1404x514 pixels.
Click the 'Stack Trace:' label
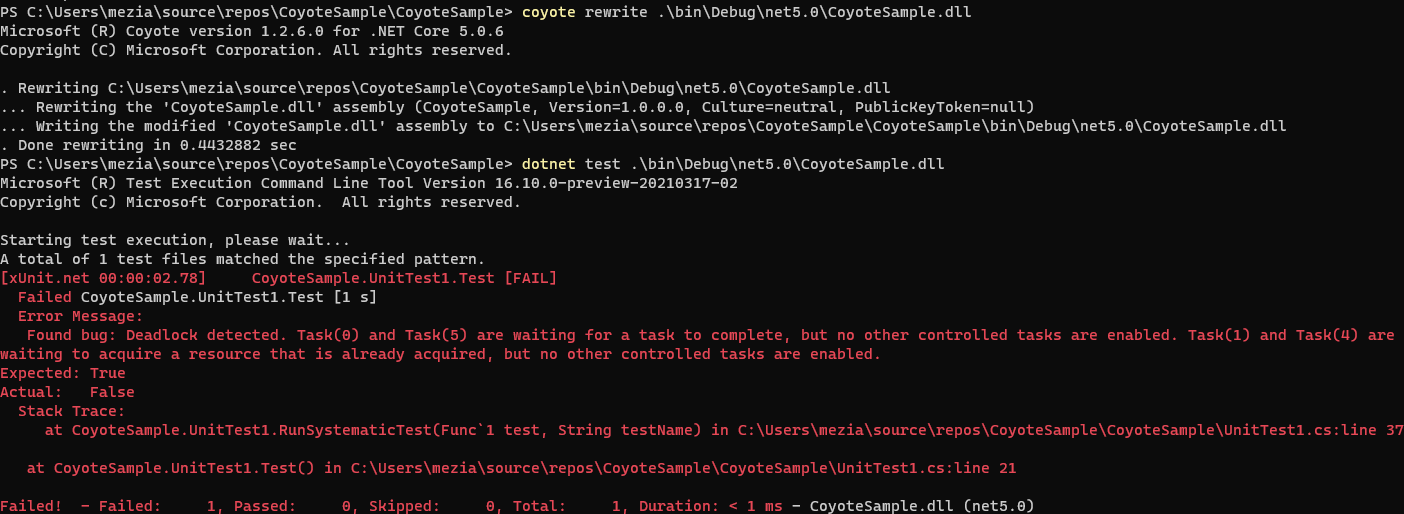[72, 411]
